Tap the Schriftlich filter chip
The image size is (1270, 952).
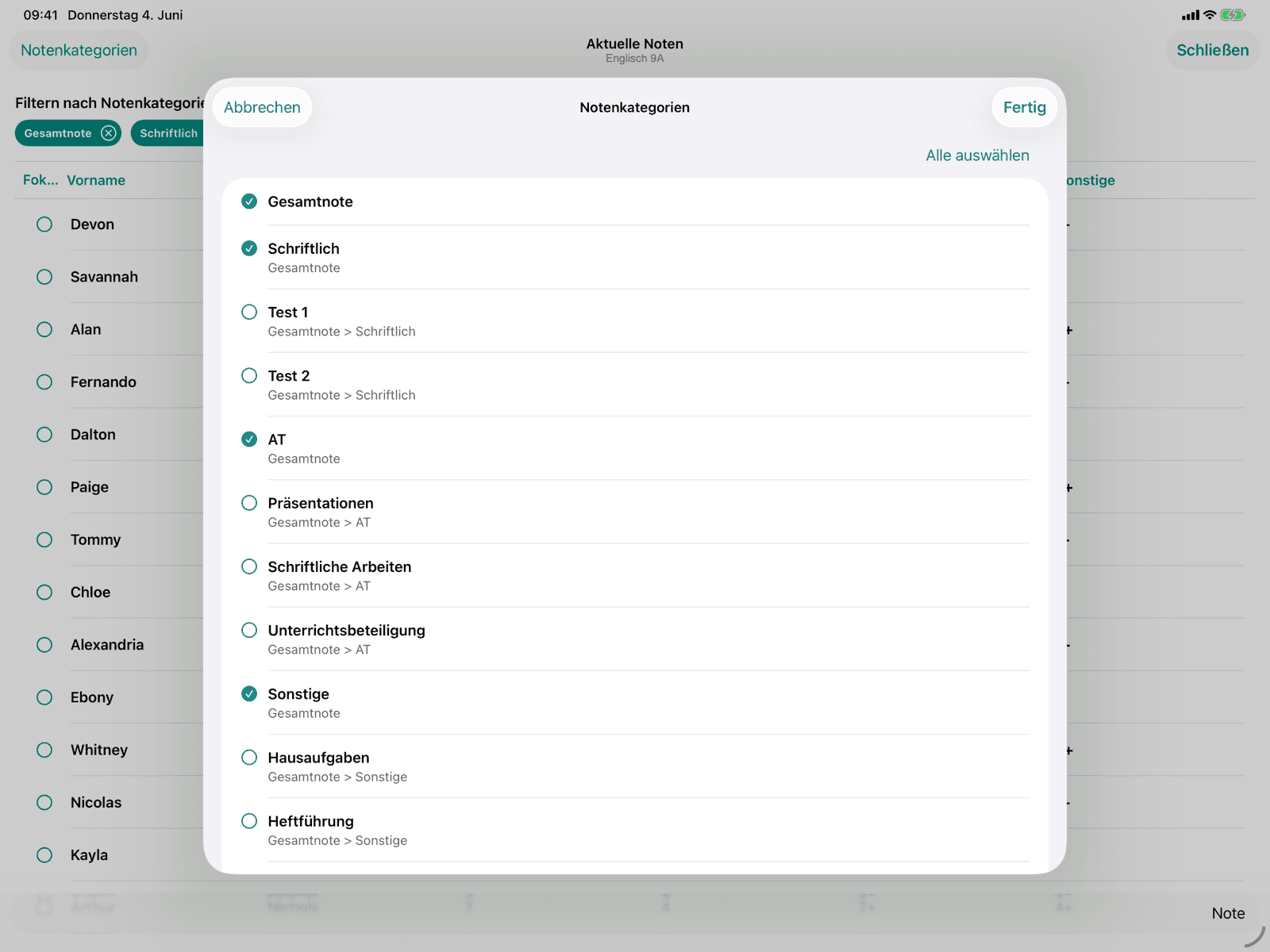[168, 133]
